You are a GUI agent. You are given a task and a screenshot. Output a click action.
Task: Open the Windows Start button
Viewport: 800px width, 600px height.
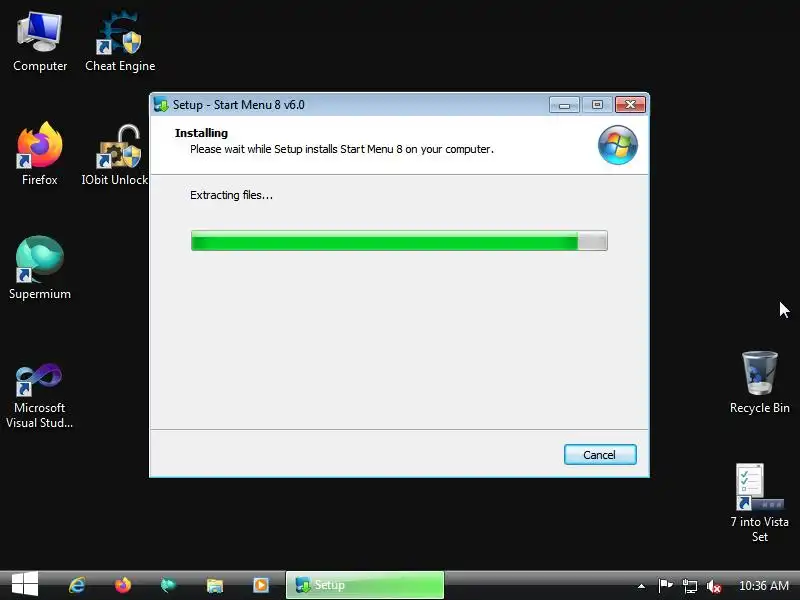tap(24, 585)
